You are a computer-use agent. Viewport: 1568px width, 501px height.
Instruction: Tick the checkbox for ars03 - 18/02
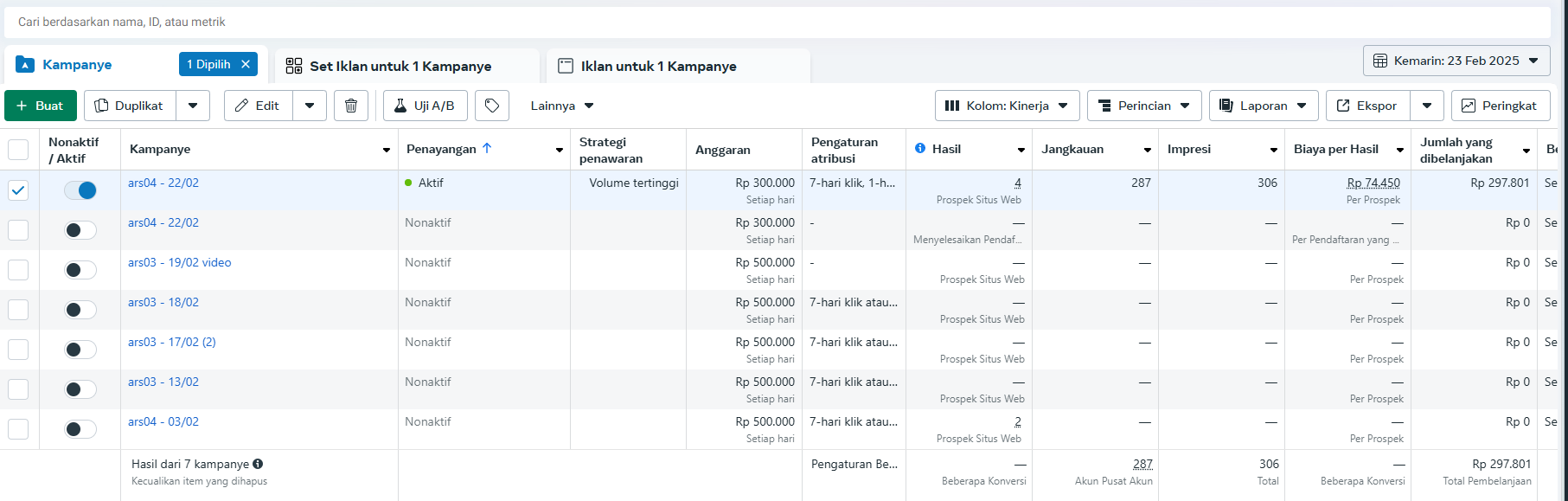pos(18,310)
